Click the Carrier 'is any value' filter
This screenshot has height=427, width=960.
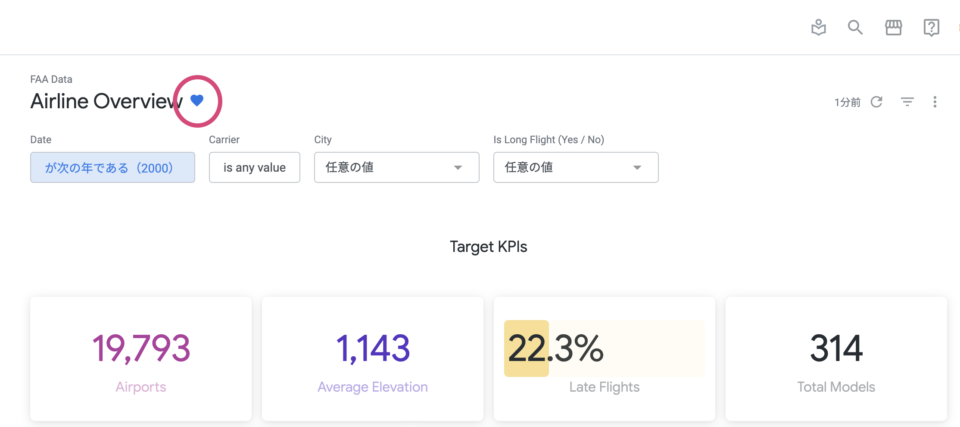click(255, 167)
